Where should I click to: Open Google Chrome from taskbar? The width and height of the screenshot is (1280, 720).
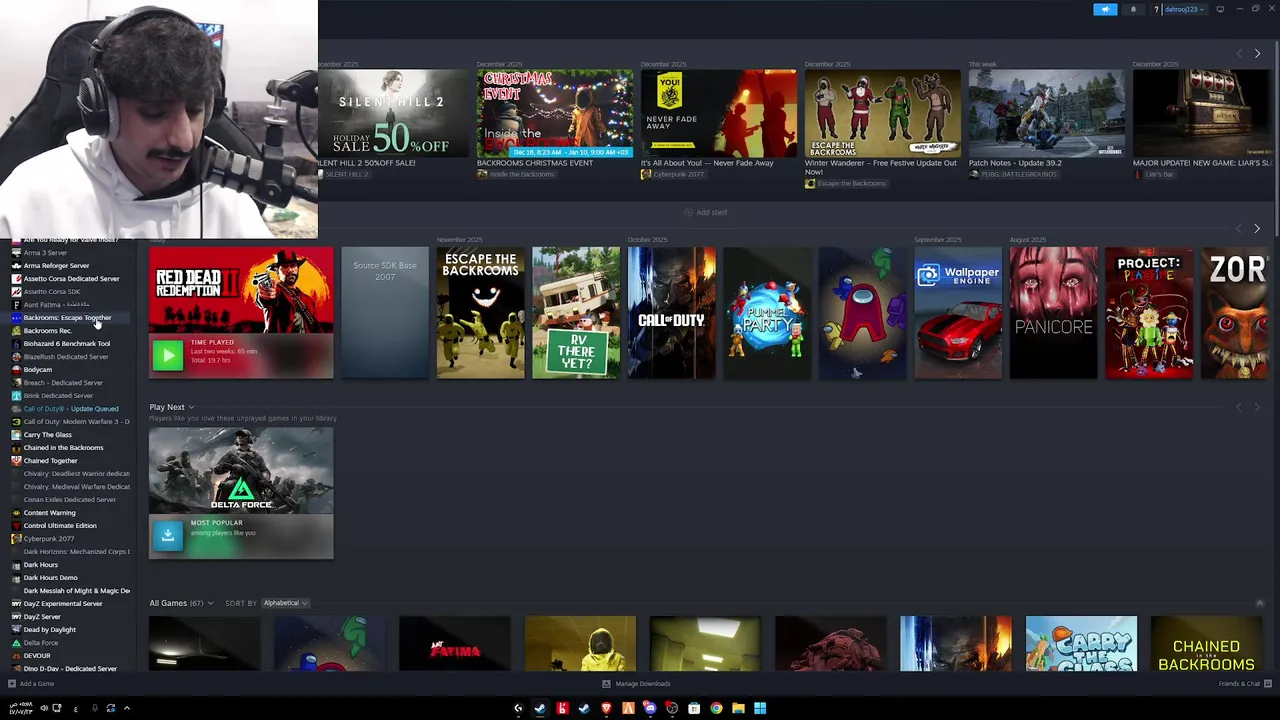(716, 708)
